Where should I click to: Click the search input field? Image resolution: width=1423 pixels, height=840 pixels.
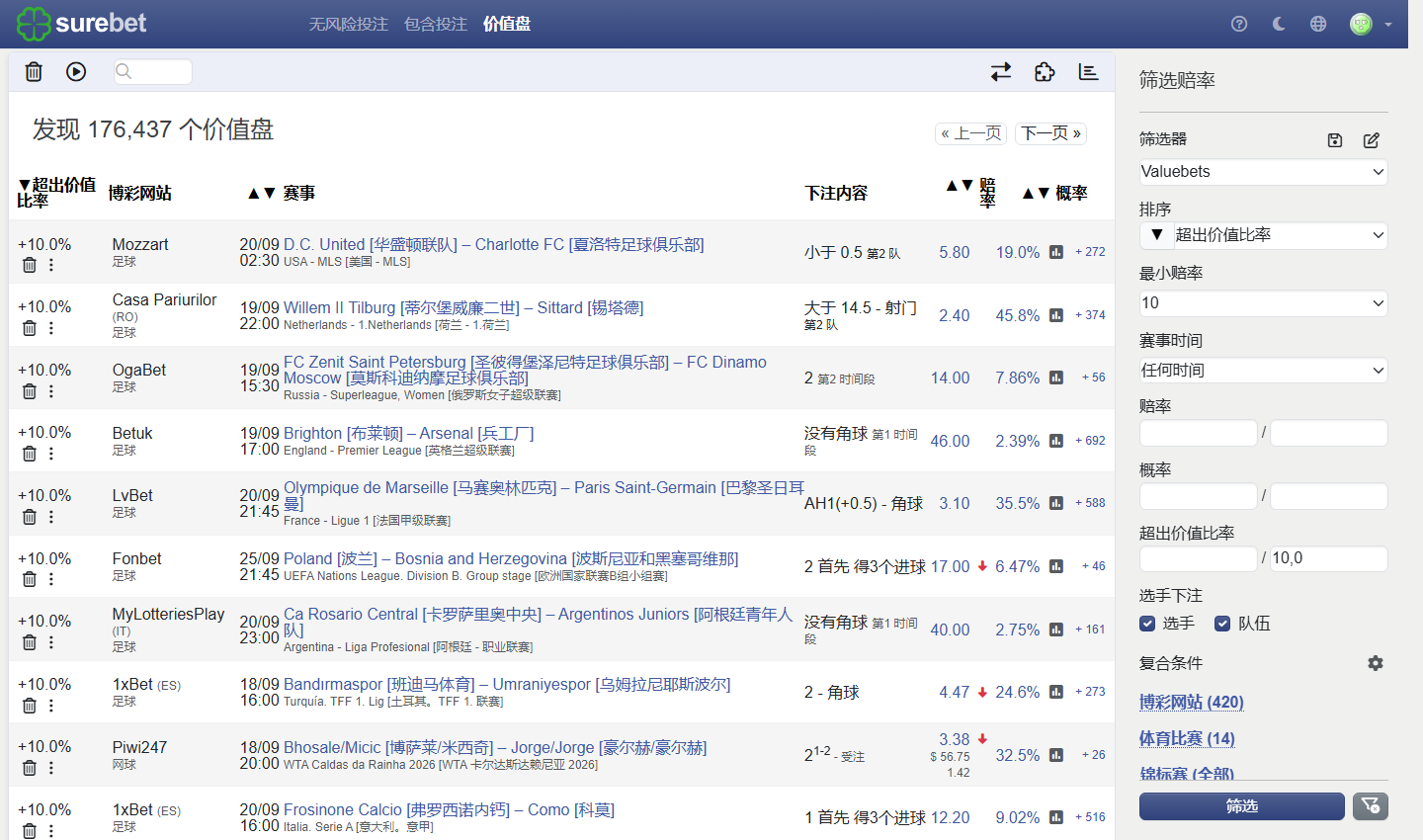pyautogui.click(x=152, y=71)
